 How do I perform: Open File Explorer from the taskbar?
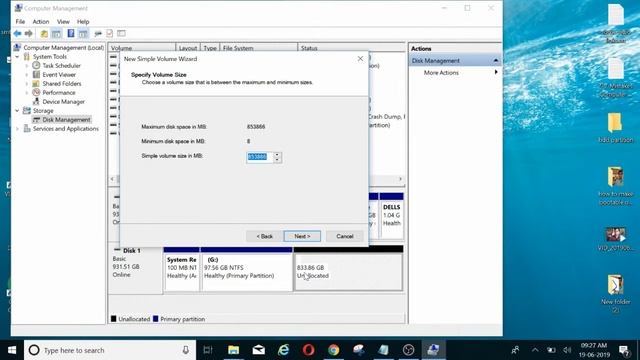pyautogui.click(x=233, y=350)
